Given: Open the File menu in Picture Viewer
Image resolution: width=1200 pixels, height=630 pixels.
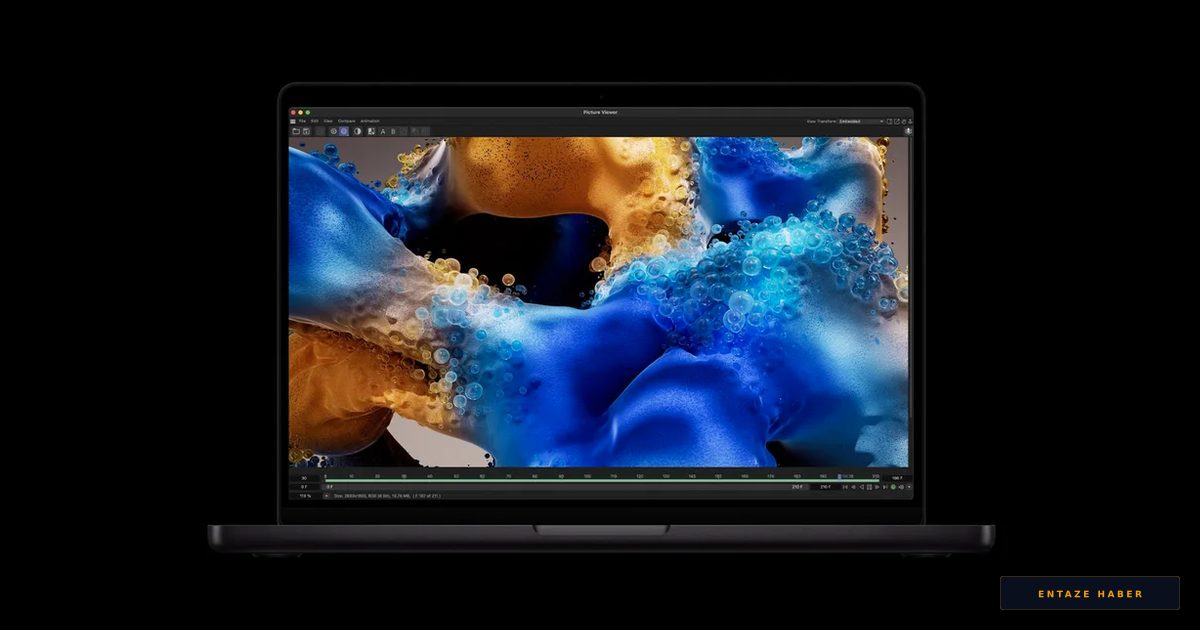Looking at the screenshot, I should [x=302, y=121].
